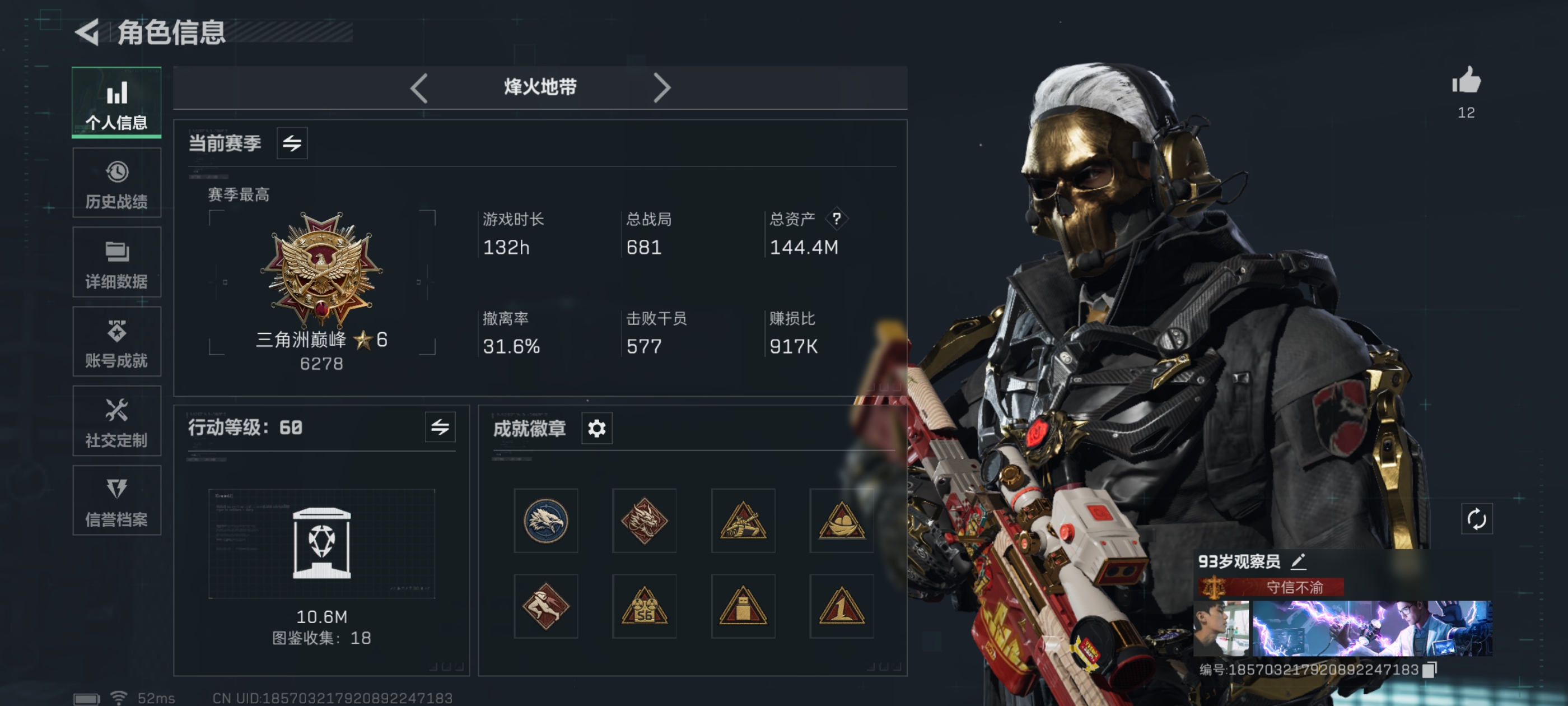The image size is (1568, 706).
Task: Toggle the 当前赛季 season switch button
Action: 292,143
